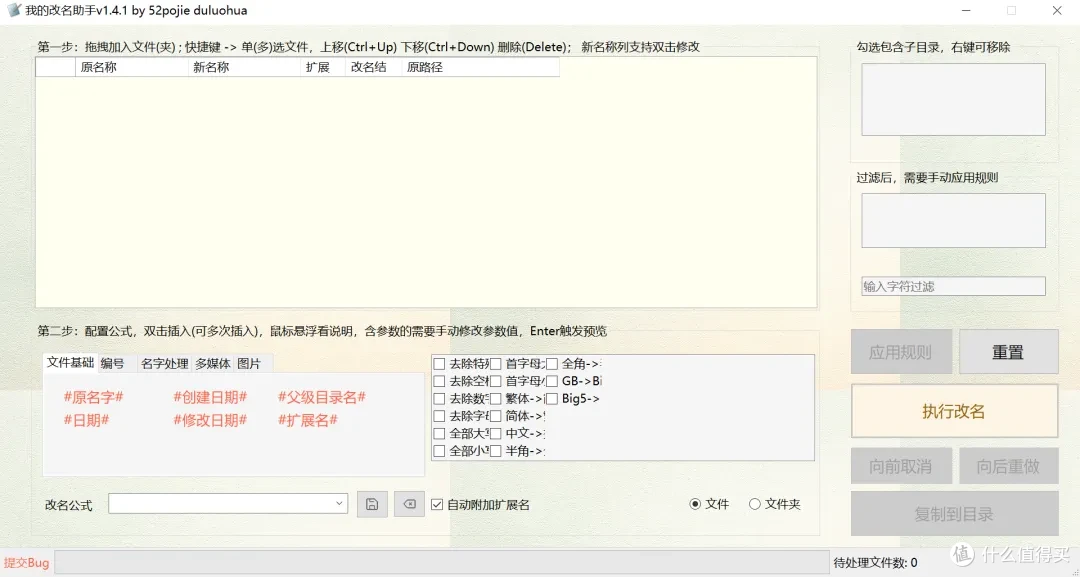
Task: Click the #父级目录名# formula tag
Action: point(322,397)
